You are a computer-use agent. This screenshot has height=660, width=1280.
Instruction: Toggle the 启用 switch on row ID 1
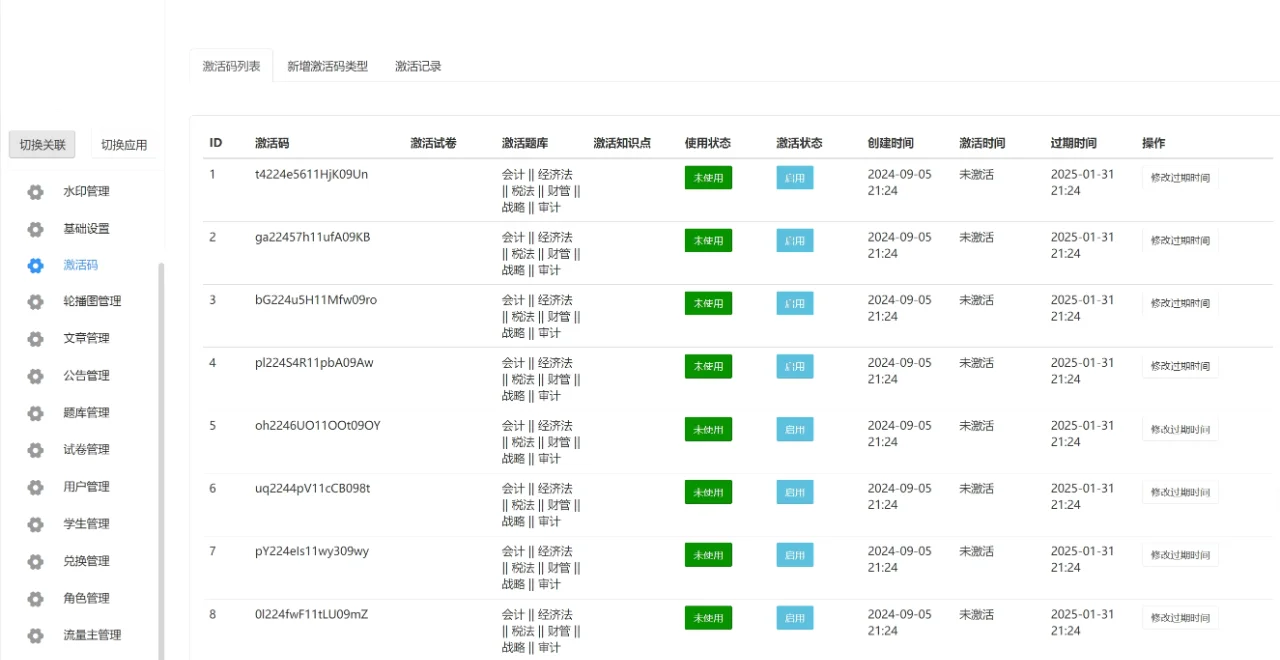794,177
